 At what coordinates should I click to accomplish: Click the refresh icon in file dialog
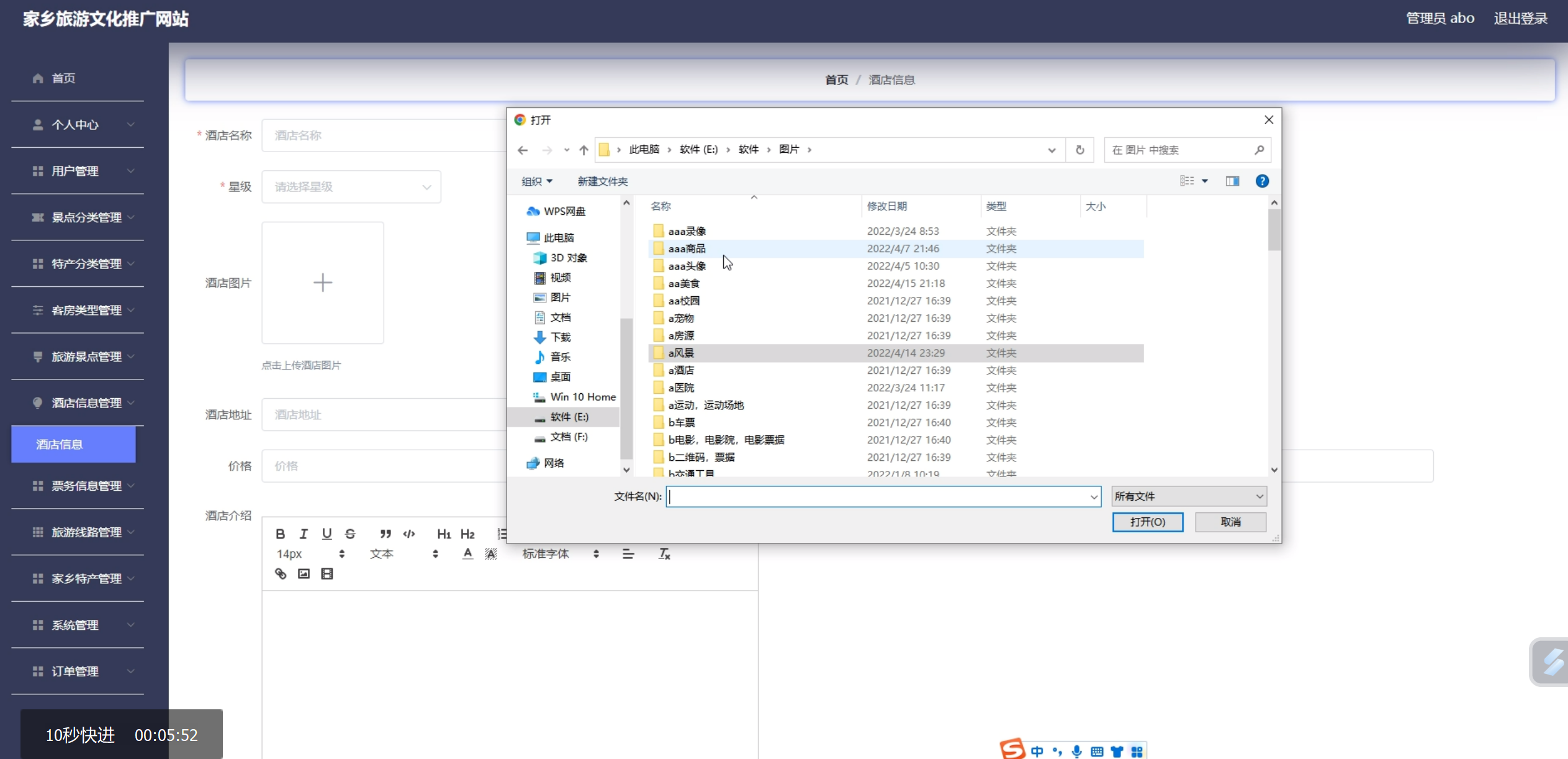click(1080, 150)
